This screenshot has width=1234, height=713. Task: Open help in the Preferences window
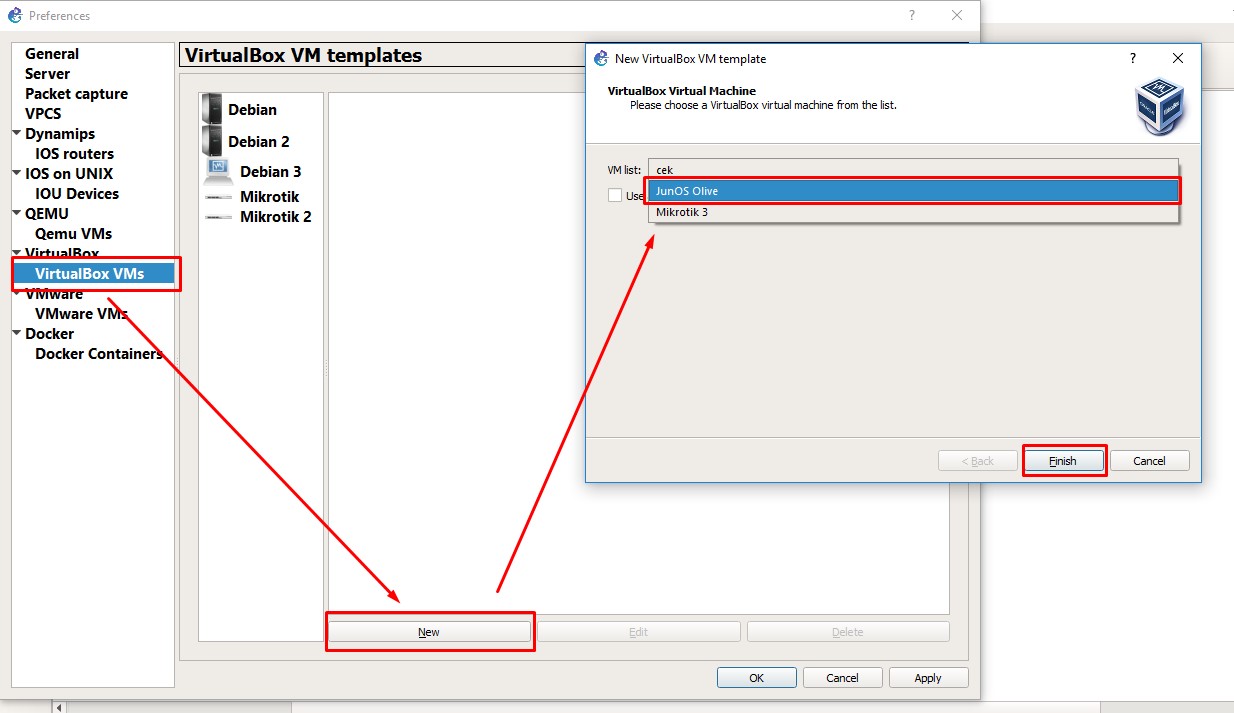pyautogui.click(x=911, y=15)
